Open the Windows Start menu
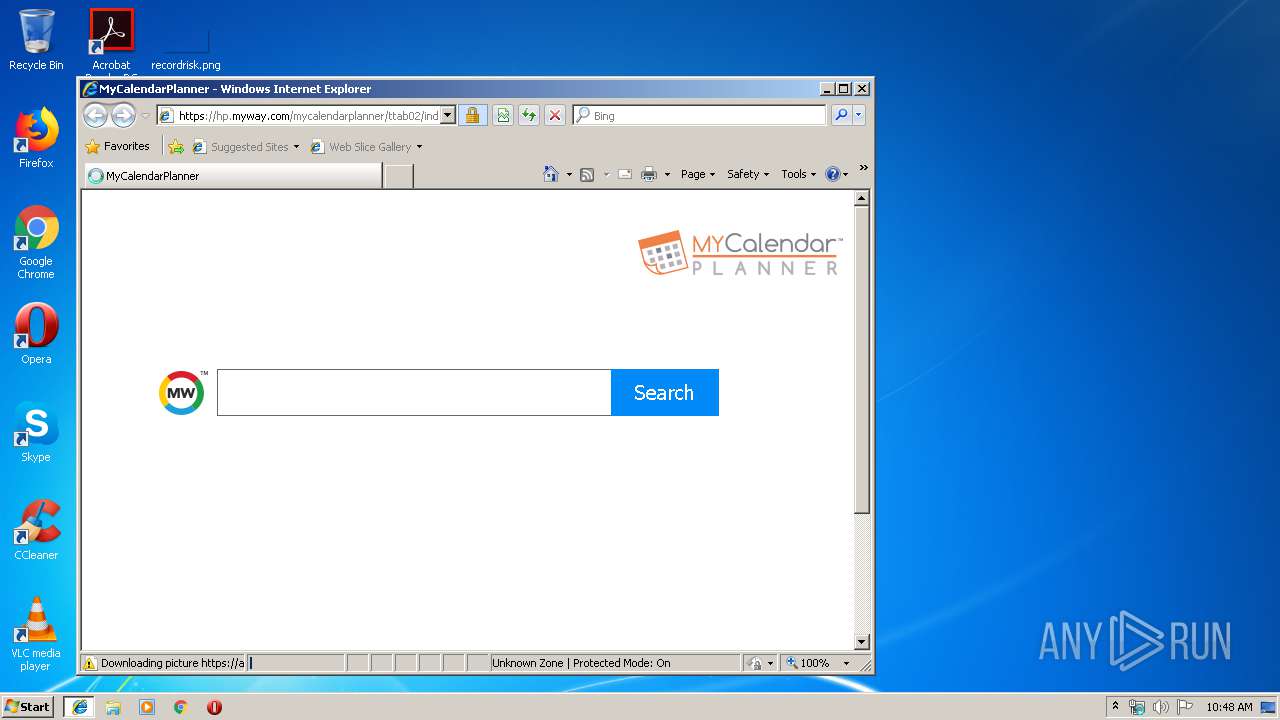The height and width of the screenshot is (720, 1280). 27,706
